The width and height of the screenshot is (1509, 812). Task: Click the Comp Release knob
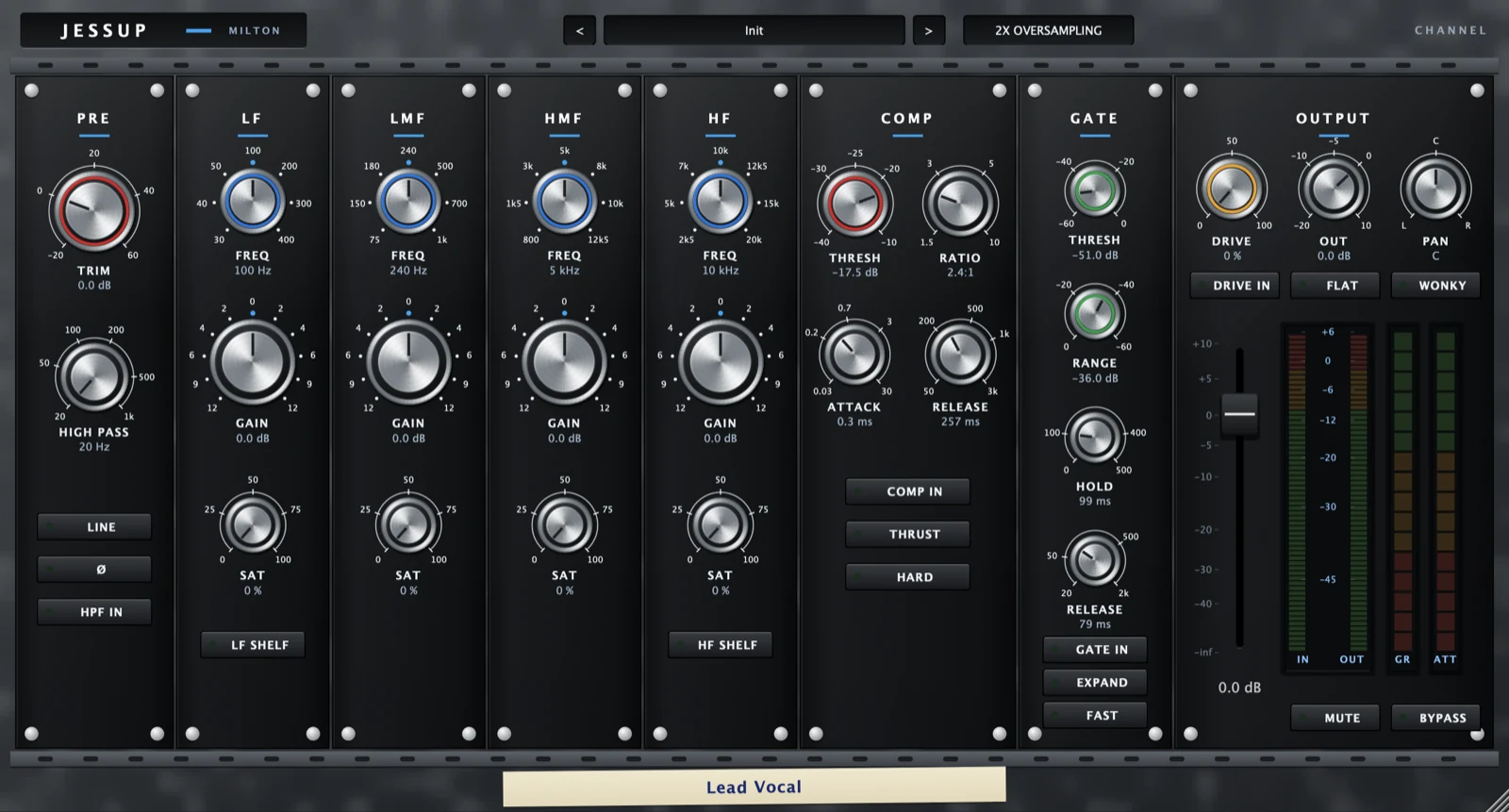[x=959, y=355]
